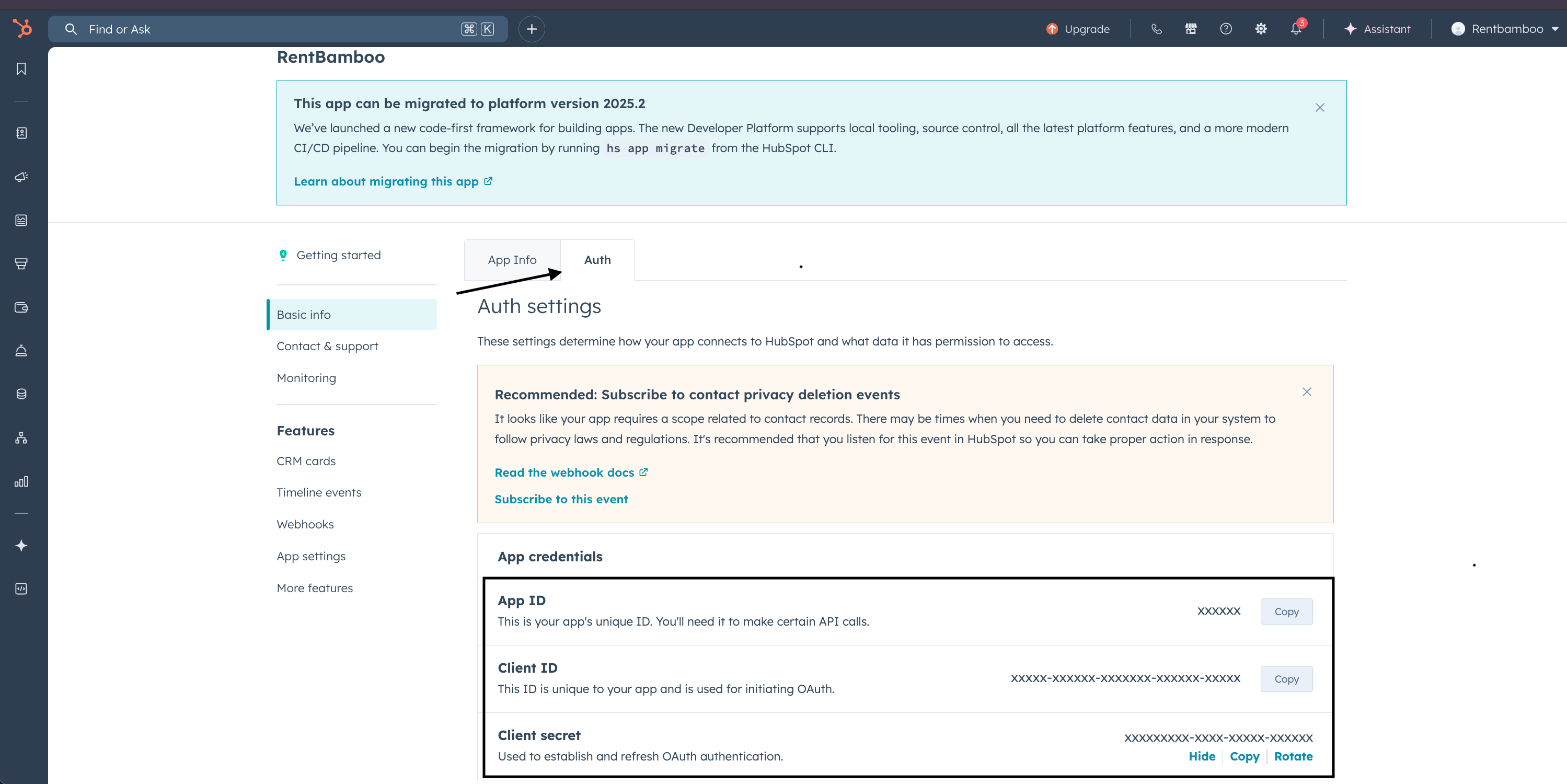This screenshot has width=1567, height=784.
Task: Copy the App ID
Action: tap(1286, 612)
